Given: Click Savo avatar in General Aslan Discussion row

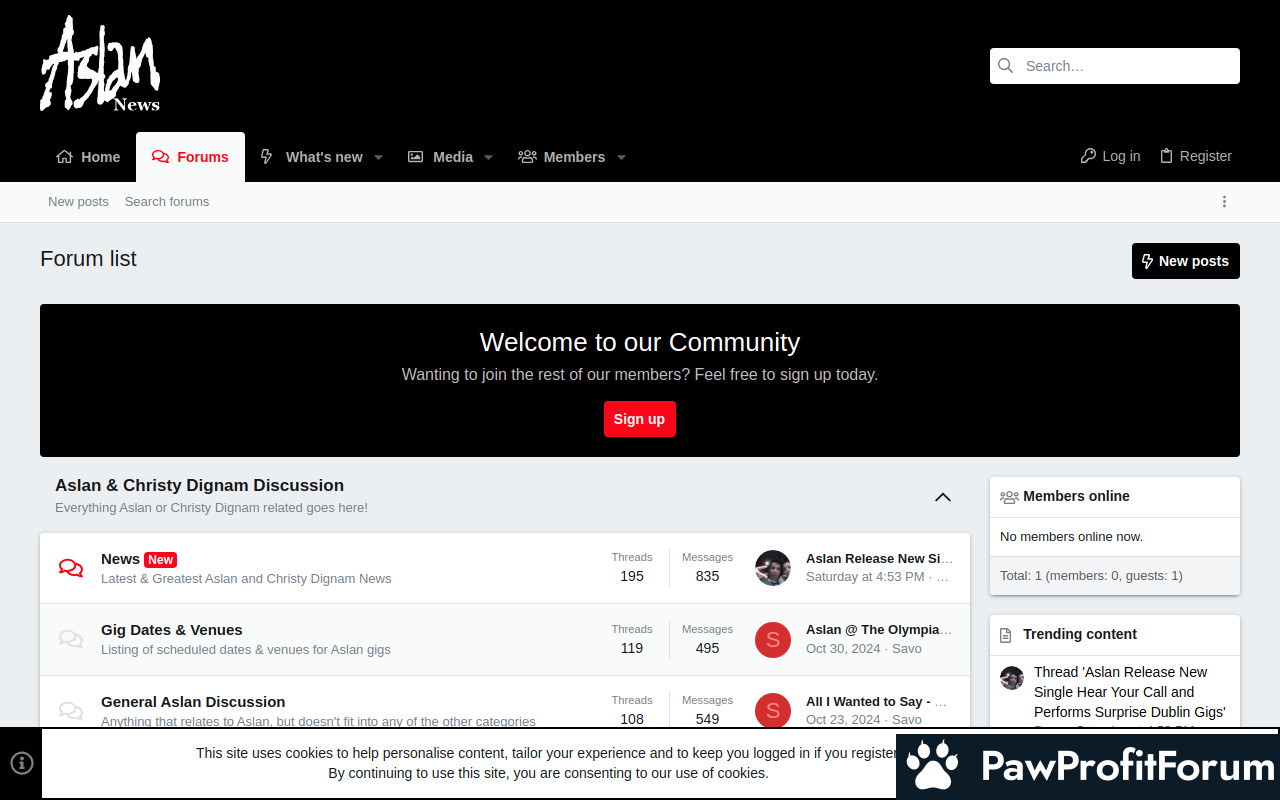Looking at the screenshot, I should coord(773,711).
